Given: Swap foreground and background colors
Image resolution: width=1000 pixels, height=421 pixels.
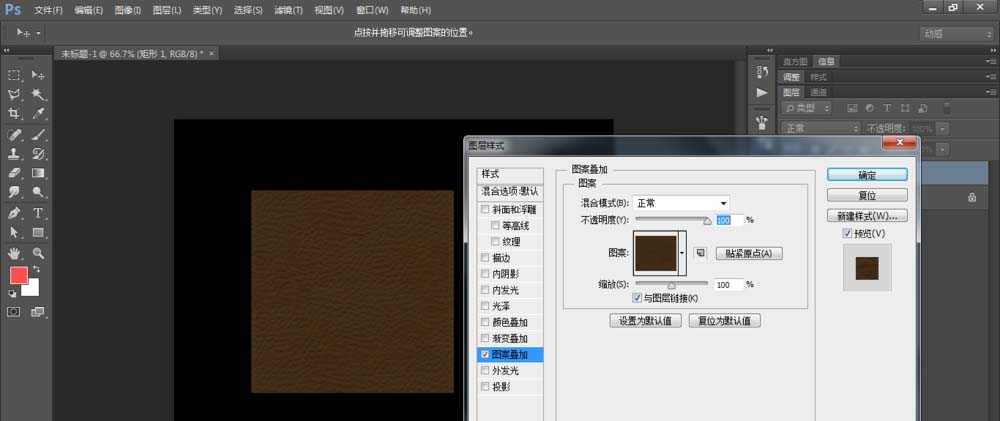Looking at the screenshot, I should tap(36, 270).
